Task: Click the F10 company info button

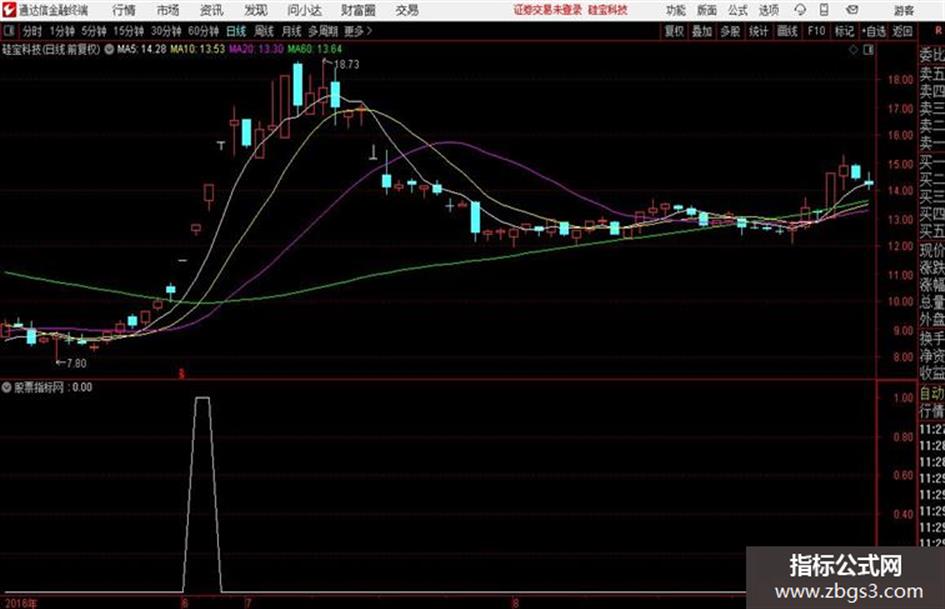Action: [816, 31]
